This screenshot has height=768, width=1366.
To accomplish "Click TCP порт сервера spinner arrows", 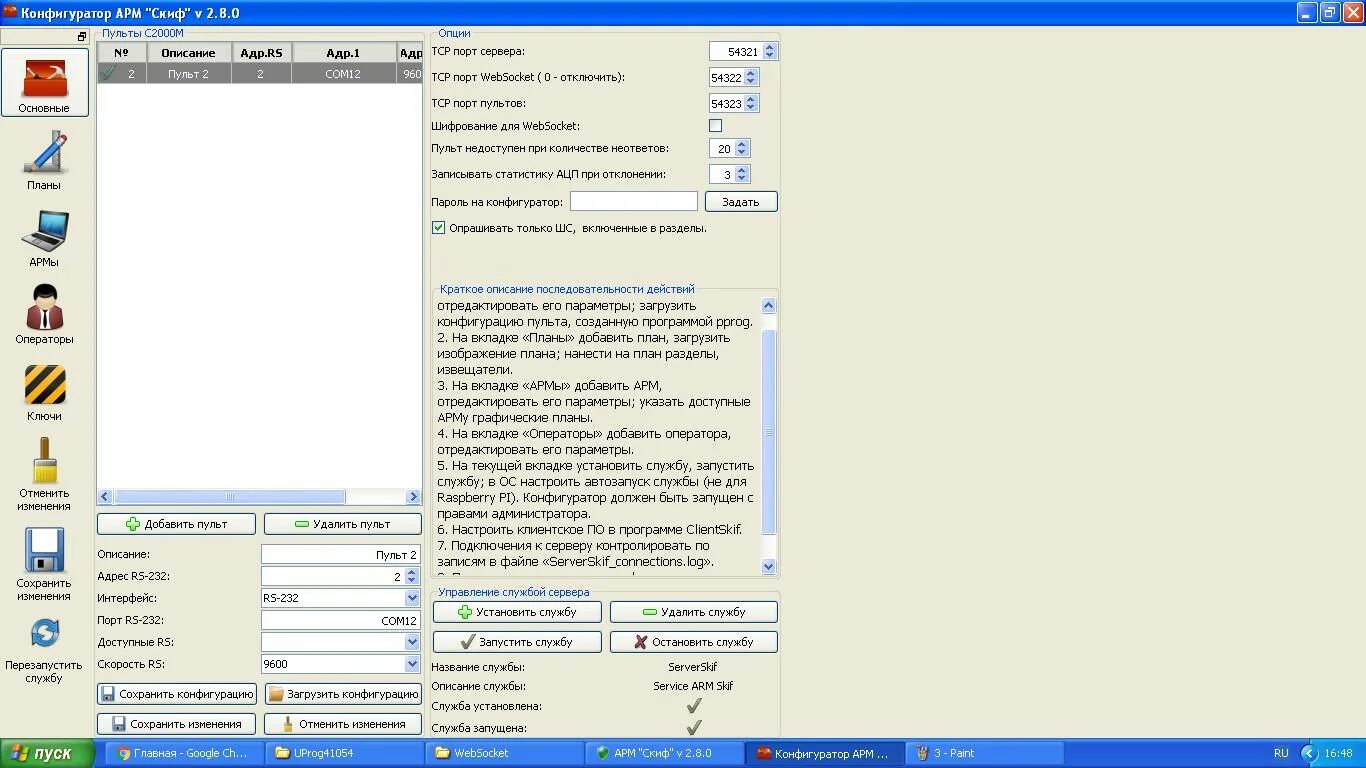I will [769, 51].
